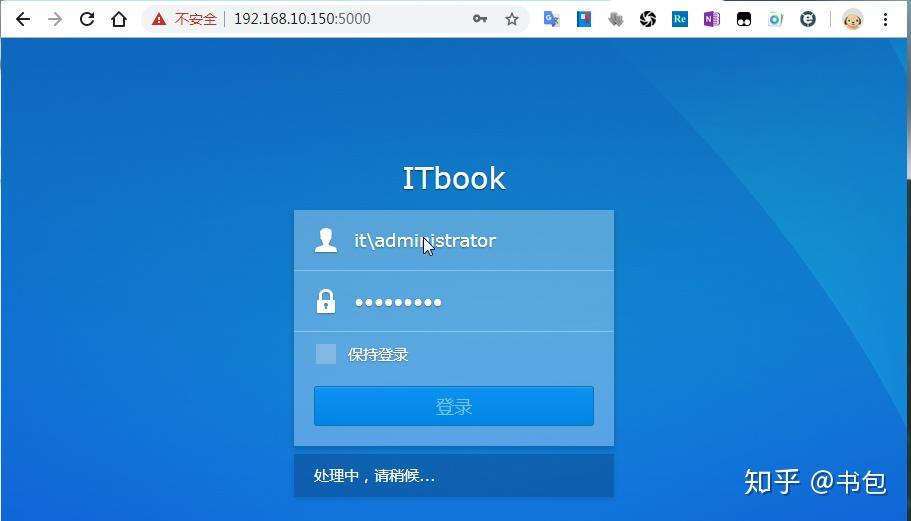Enable the 保持登录 checkbox

click(x=325, y=354)
